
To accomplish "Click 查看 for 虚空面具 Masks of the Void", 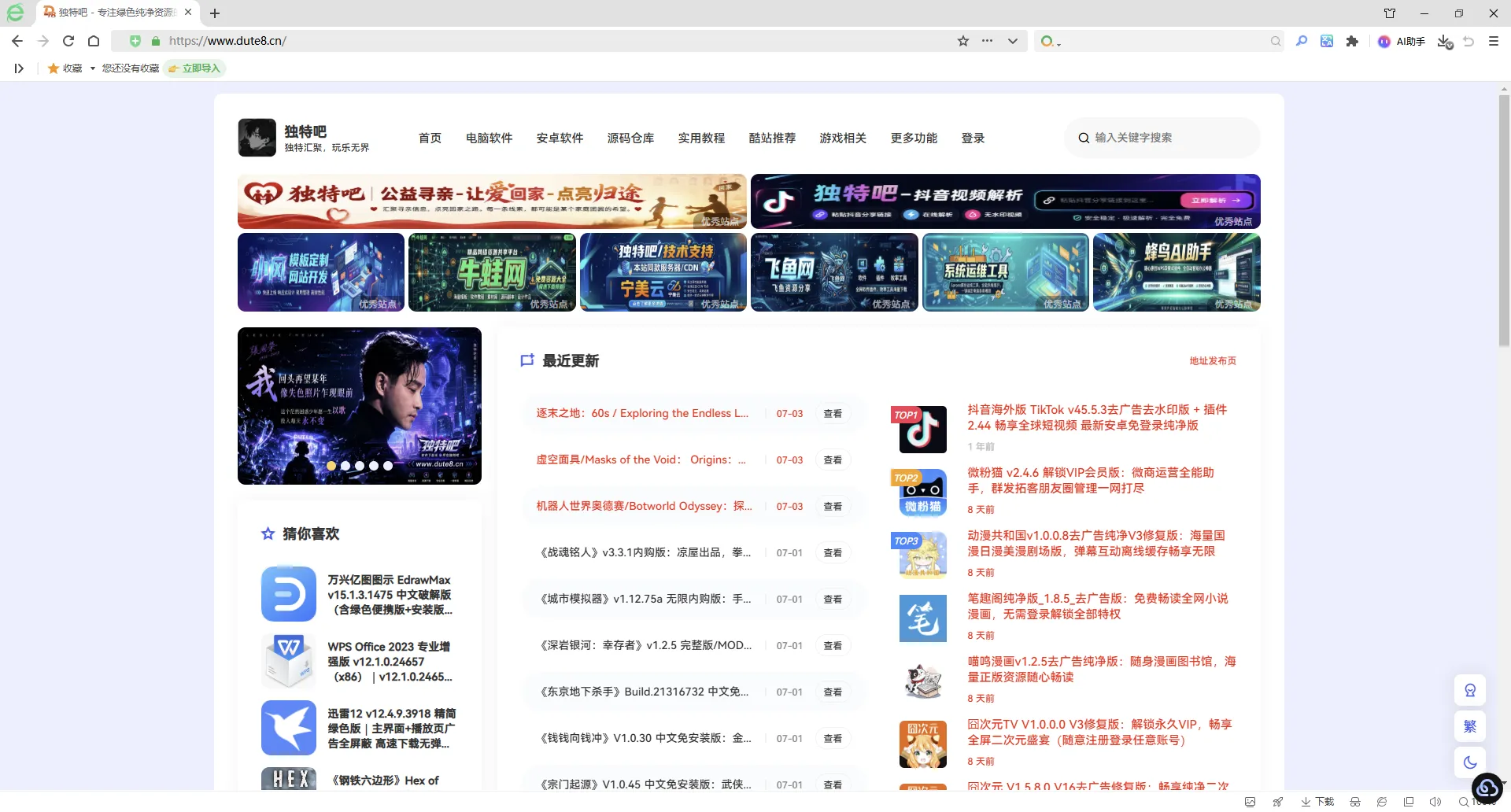I will (x=833, y=460).
